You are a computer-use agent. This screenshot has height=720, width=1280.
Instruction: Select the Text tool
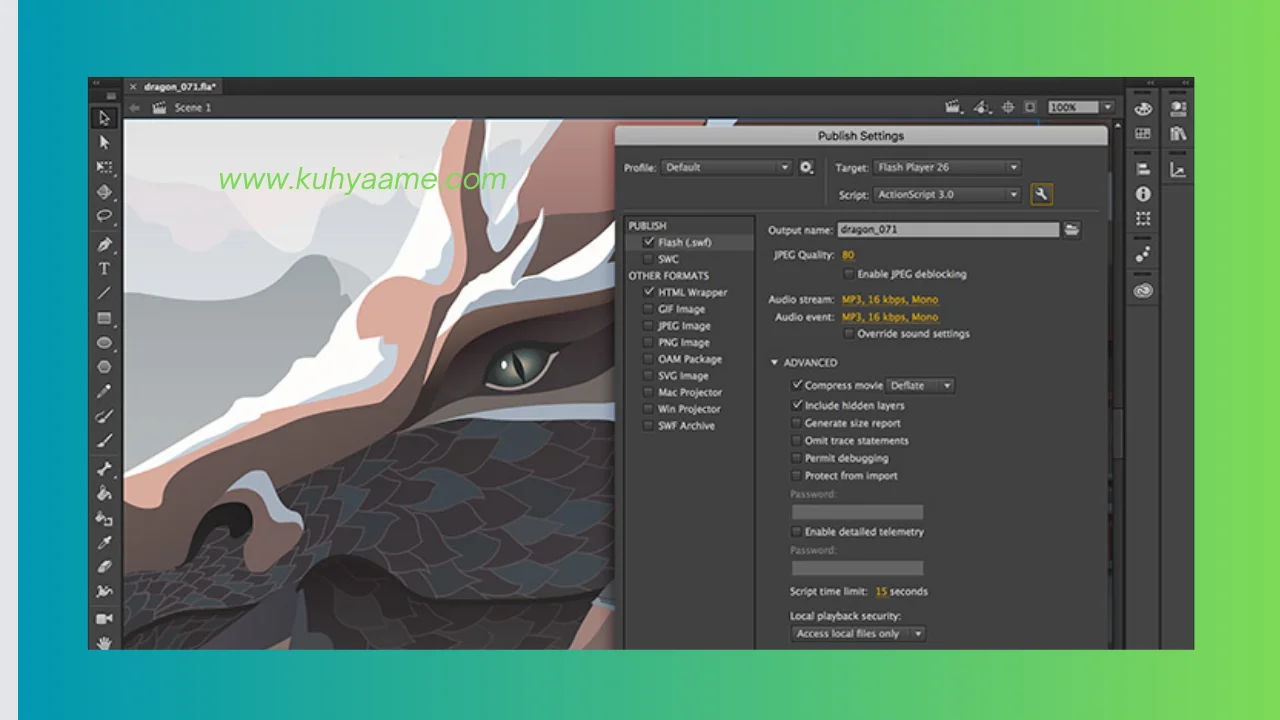(x=104, y=269)
